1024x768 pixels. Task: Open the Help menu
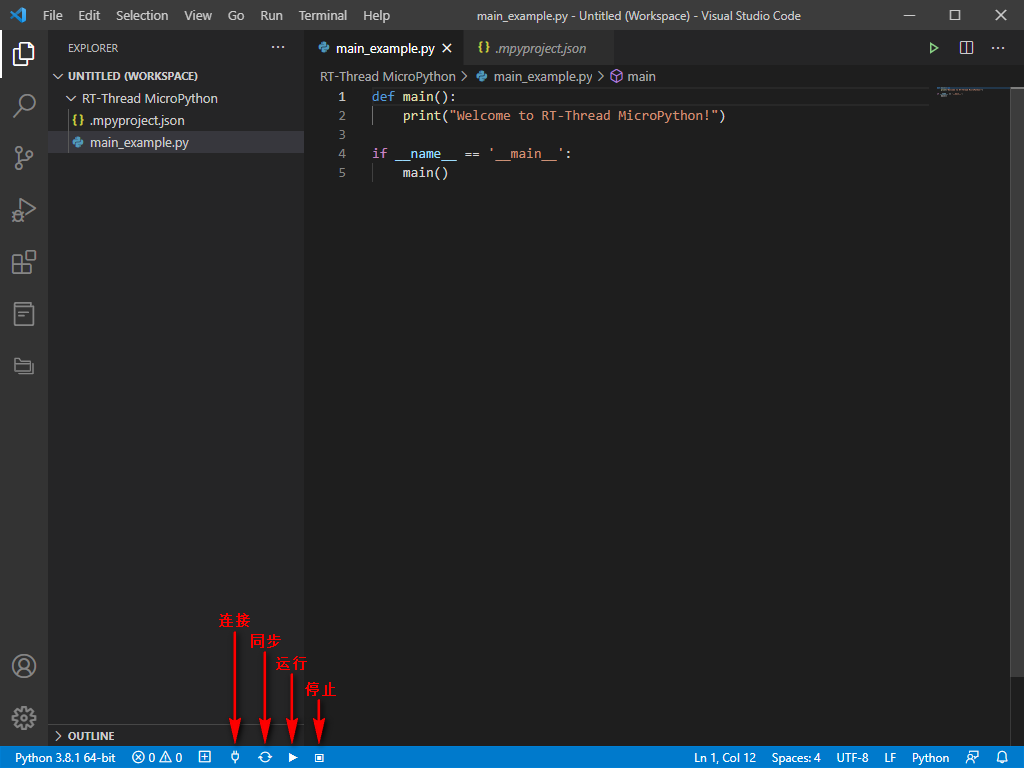point(376,15)
